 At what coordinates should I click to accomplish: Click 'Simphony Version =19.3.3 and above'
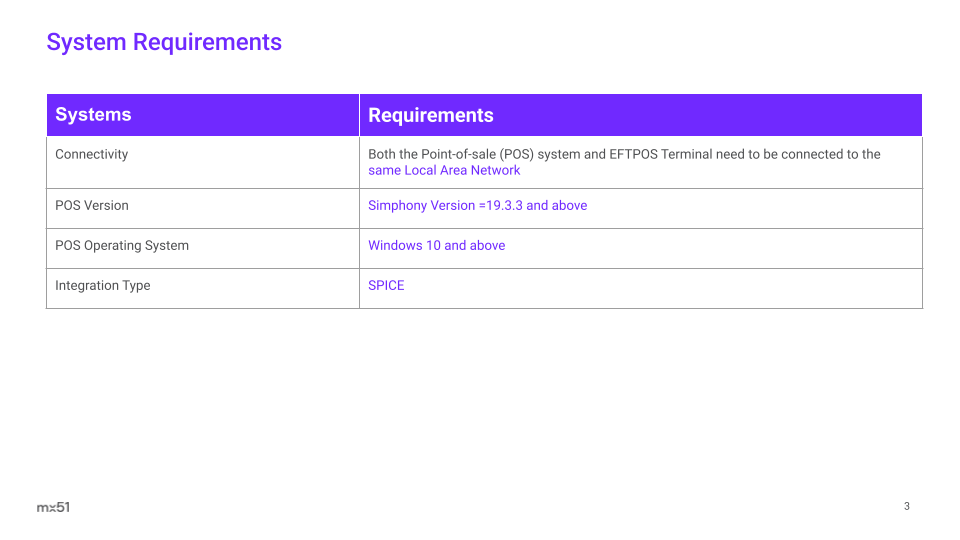[478, 206]
